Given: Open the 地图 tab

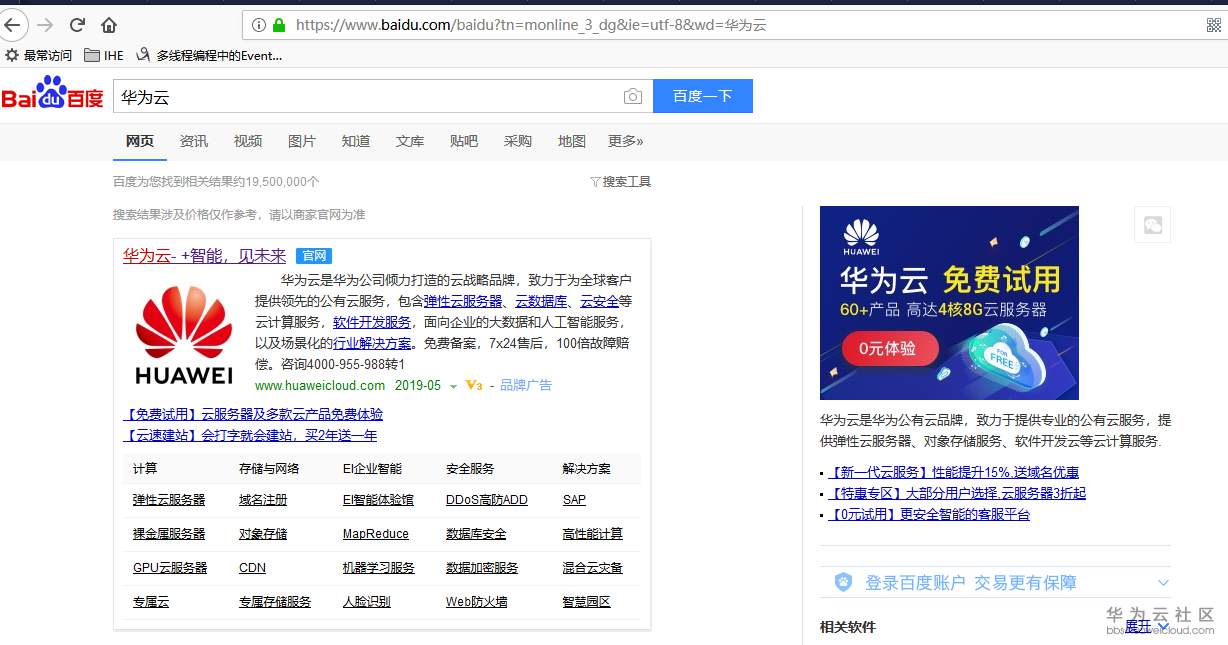Looking at the screenshot, I should coord(572,141).
